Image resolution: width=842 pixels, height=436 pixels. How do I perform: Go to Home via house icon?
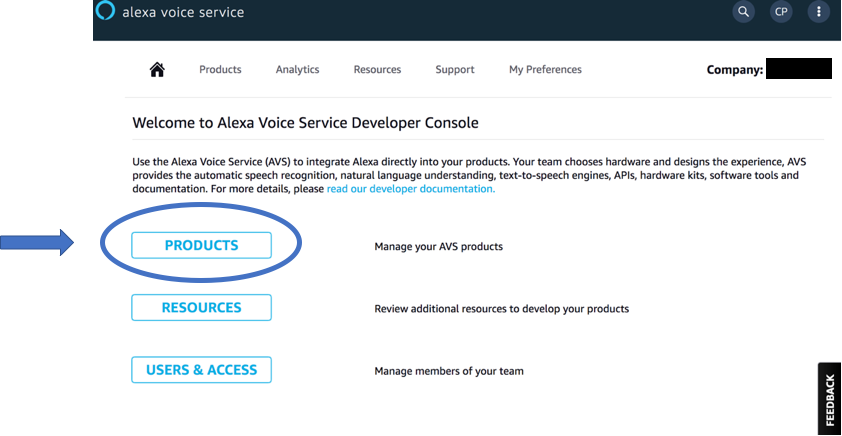click(157, 69)
